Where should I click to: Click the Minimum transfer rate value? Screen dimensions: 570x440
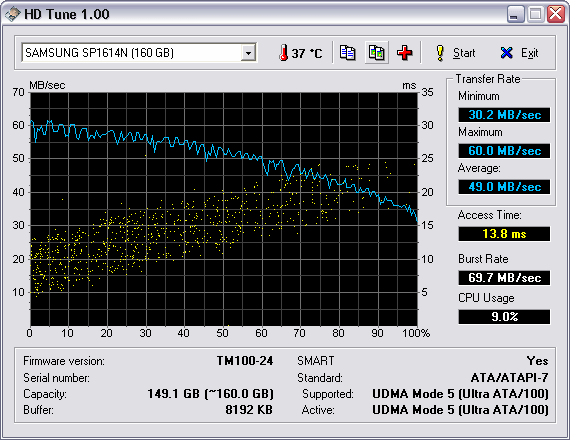[x=504, y=115]
